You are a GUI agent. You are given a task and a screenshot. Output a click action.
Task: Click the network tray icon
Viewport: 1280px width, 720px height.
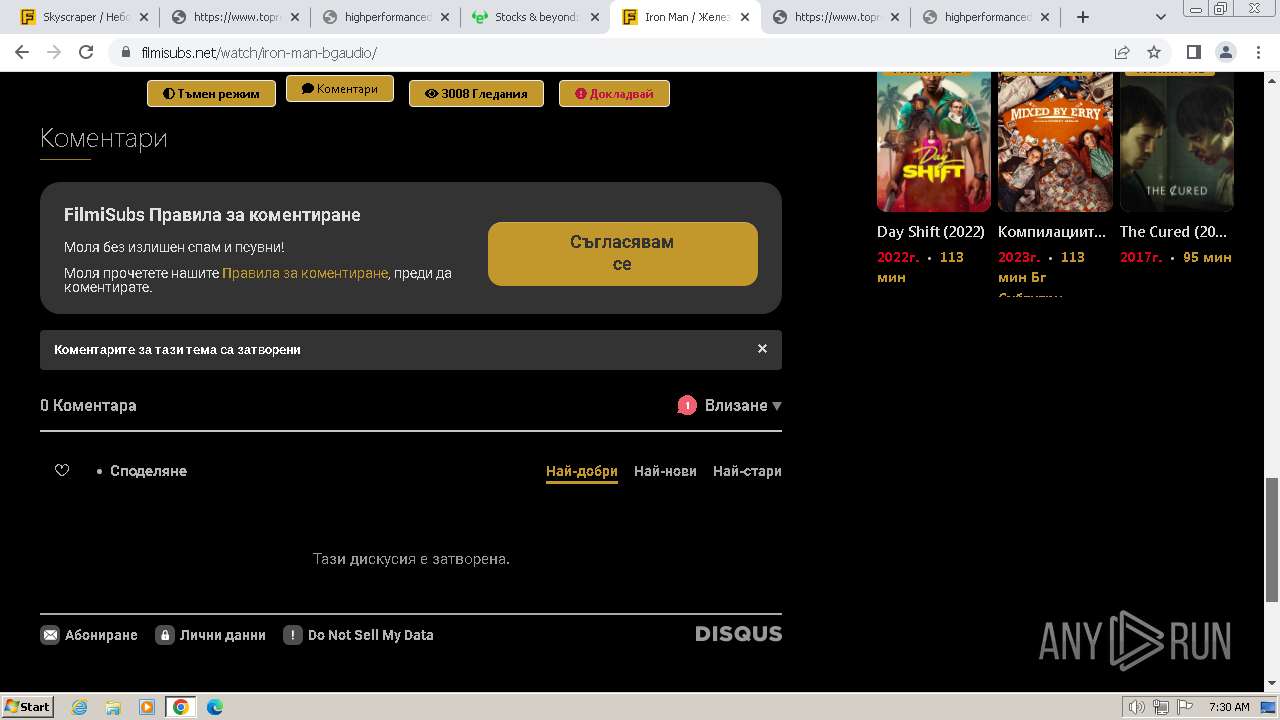pyautogui.click(x=1161, y=707)
